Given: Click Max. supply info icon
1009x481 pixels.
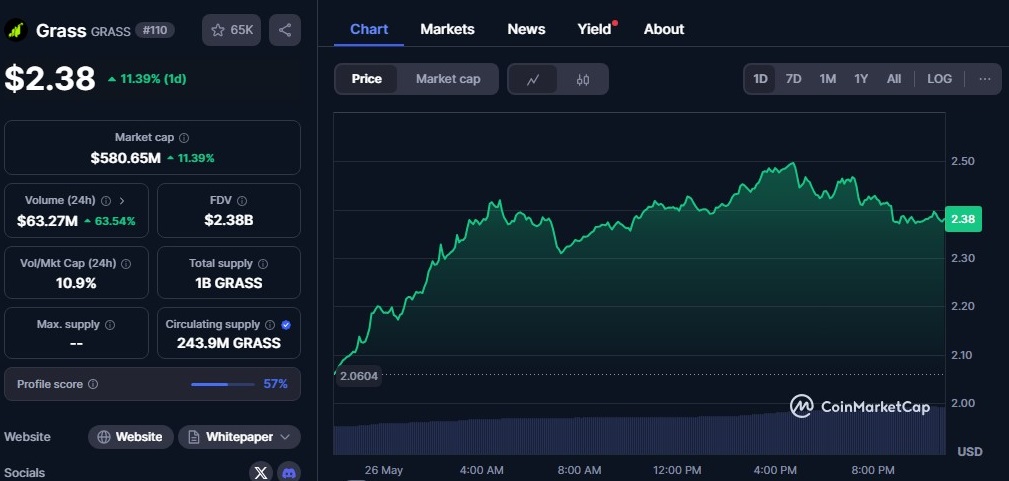Looking at the screenshot, I should 110,325.
